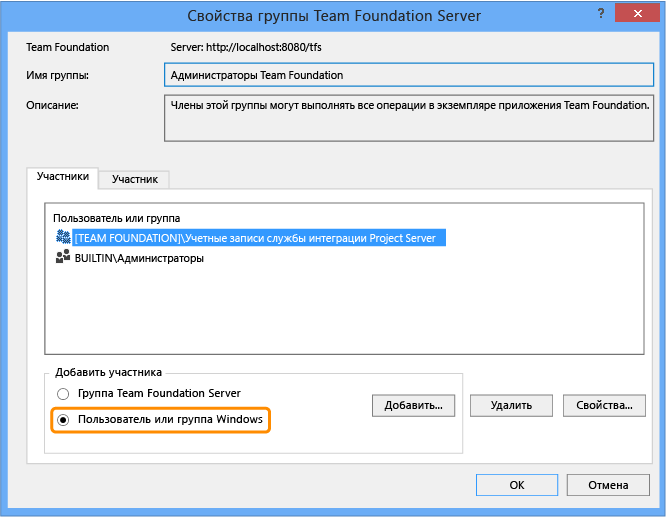666x517 pixels.
Task: Click the Server: http://localhost:8080/tfs text
Action: [x=246, y=47]
